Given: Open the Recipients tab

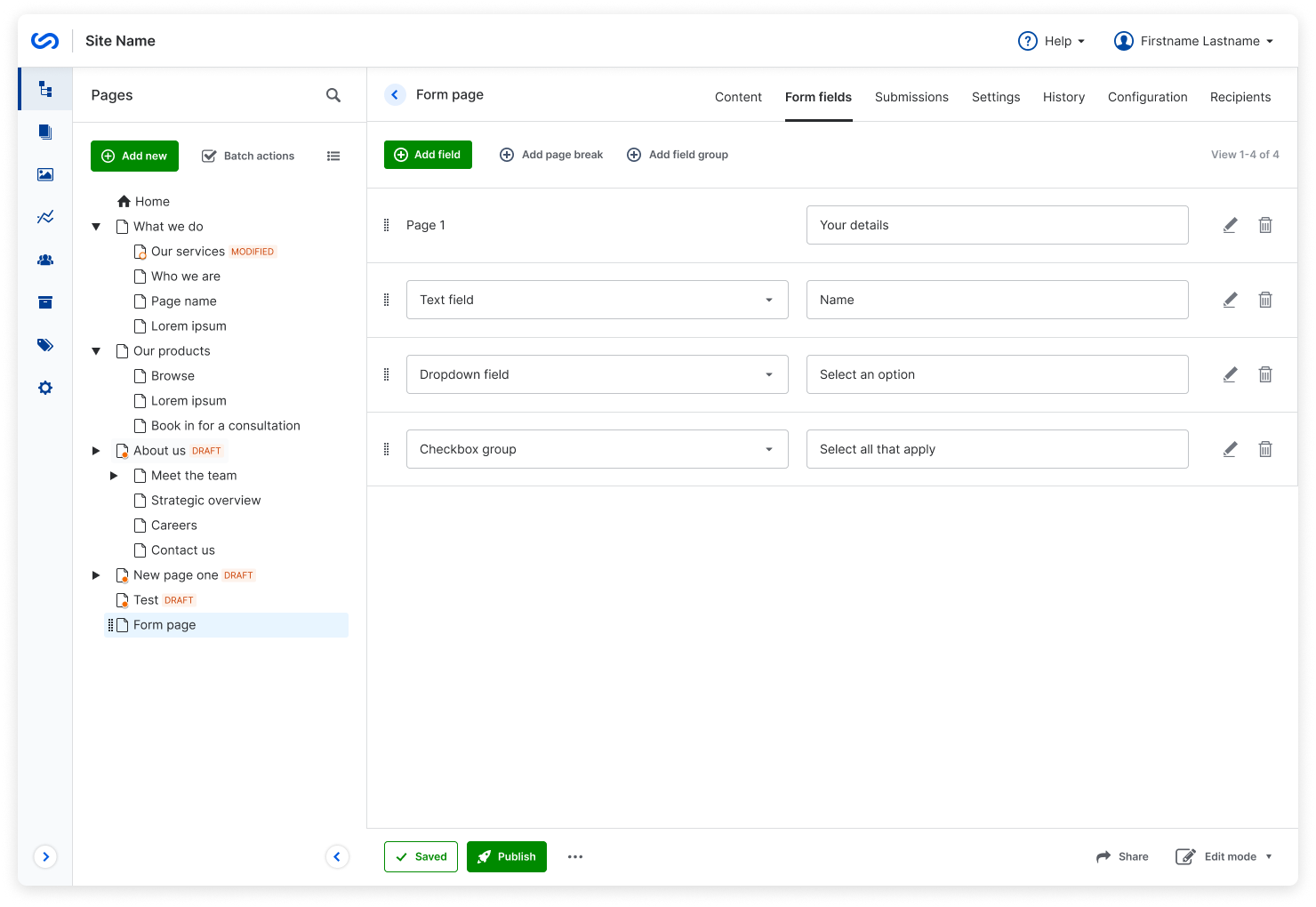Looking at the screenshot, I should (x=1240, y=97).
